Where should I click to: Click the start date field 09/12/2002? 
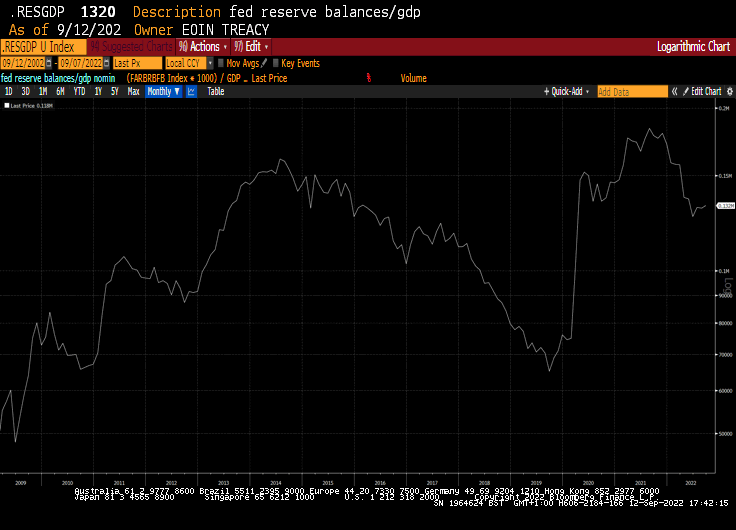23,63
